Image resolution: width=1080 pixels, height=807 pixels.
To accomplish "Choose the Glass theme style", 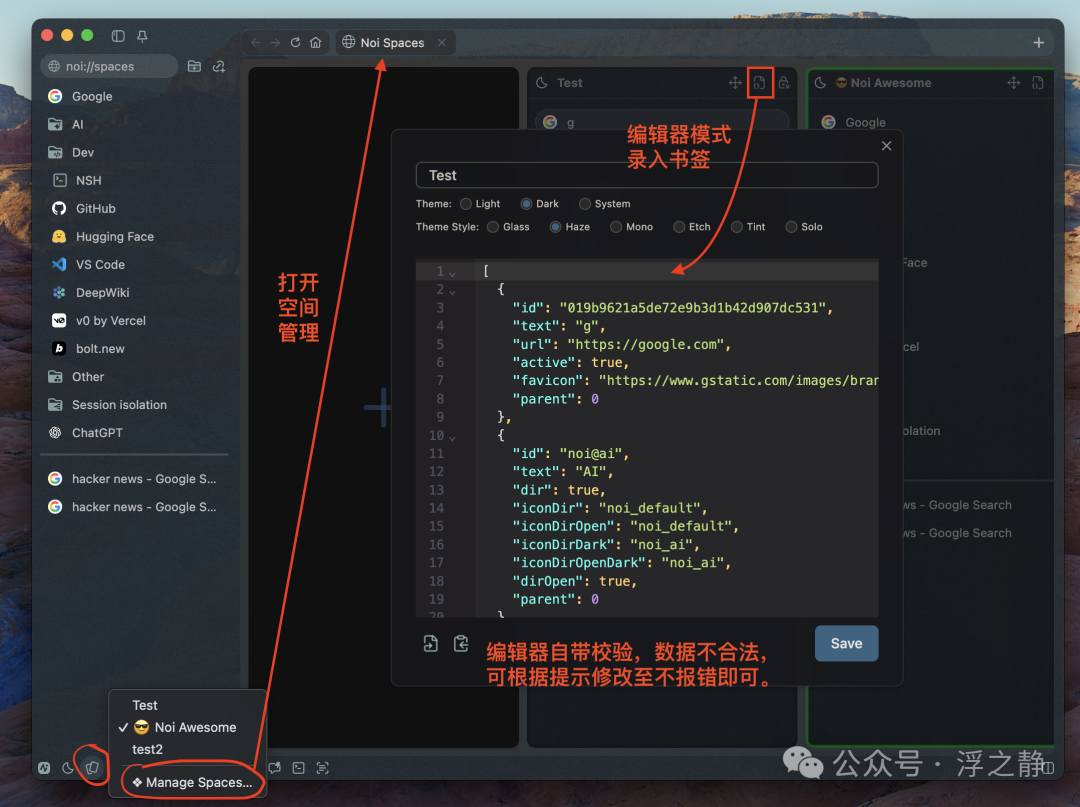I will (x=493, y=227).
